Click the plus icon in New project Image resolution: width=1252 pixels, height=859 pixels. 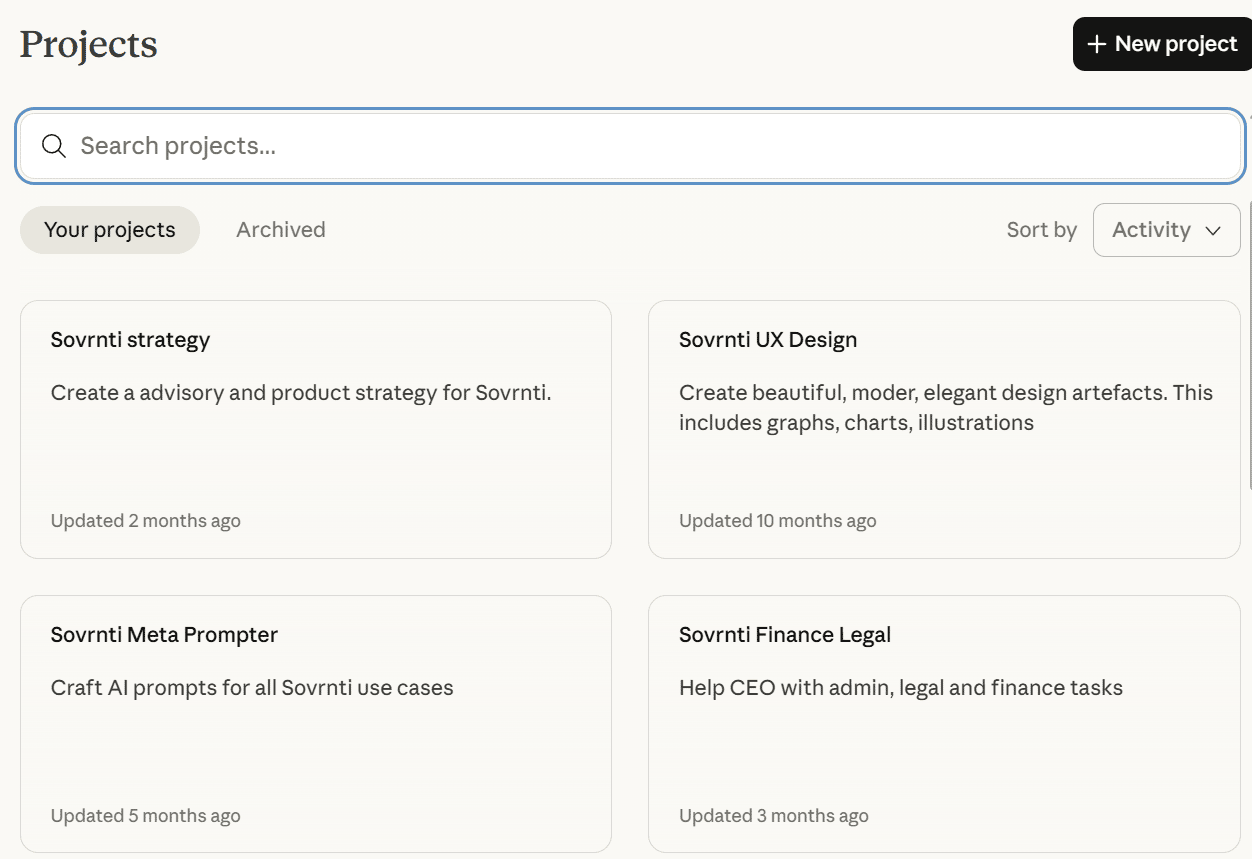click(x=1097, y=44)
